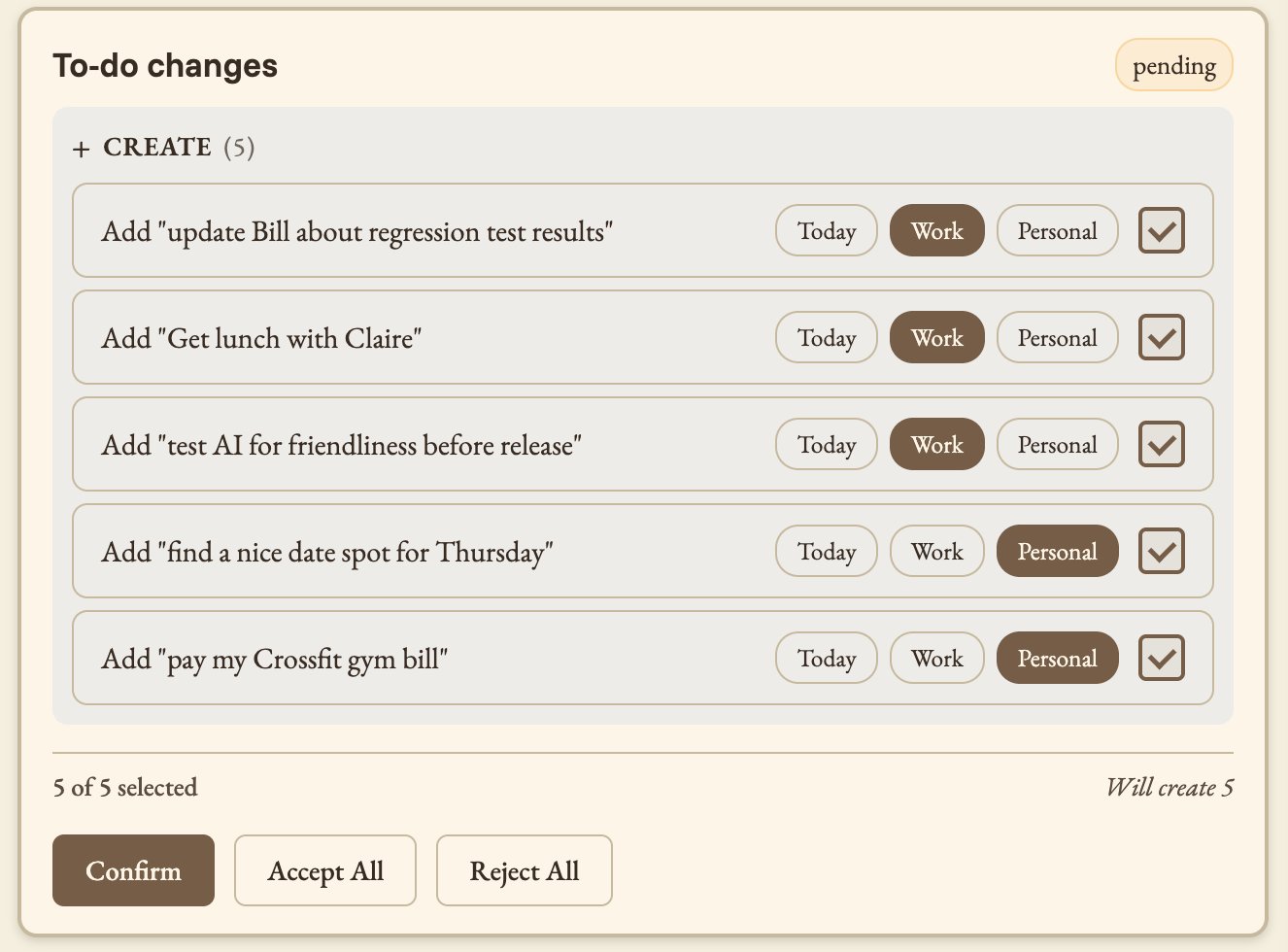Screen dimensions: 1288x952
Task: Switch "find a nice date spot" to Work
Action: point(936,551)
